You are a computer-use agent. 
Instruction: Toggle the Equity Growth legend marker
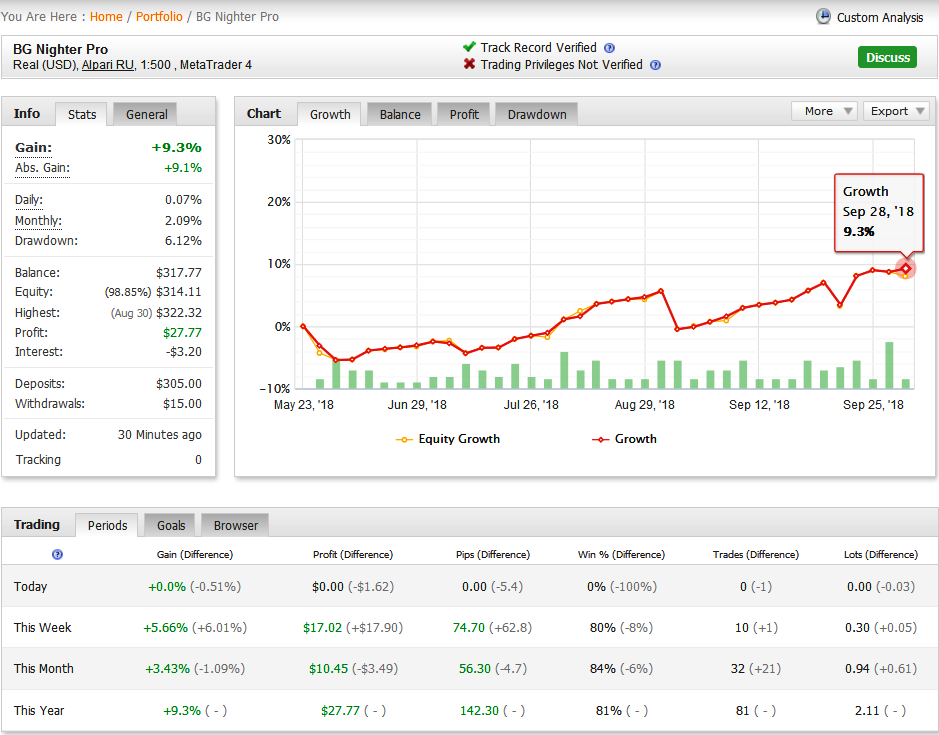coord(404,440)
